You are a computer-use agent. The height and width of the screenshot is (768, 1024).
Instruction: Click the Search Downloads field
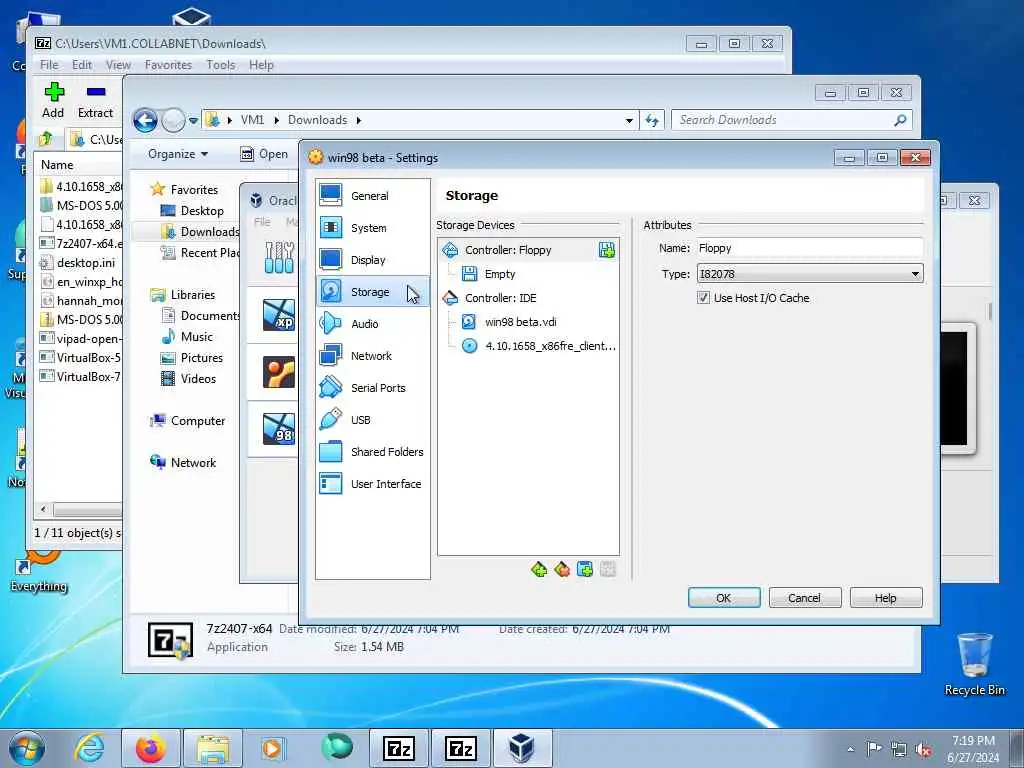click(784, 120)
